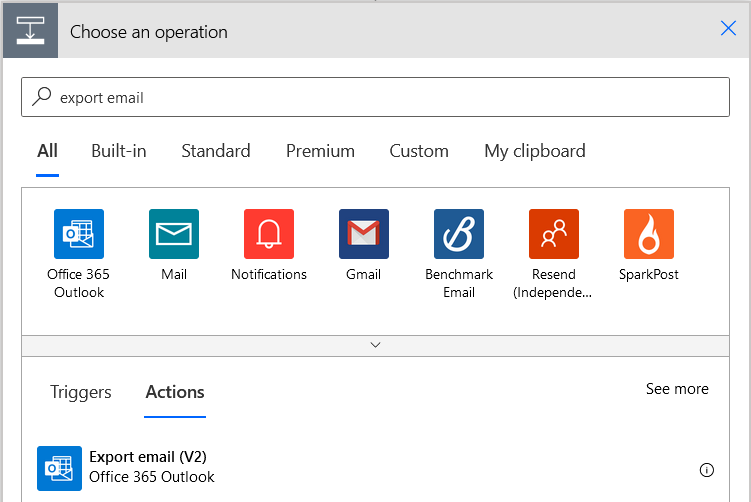The image size is (751, 502).
Task: Switch to the All tab
Action: 47,151
